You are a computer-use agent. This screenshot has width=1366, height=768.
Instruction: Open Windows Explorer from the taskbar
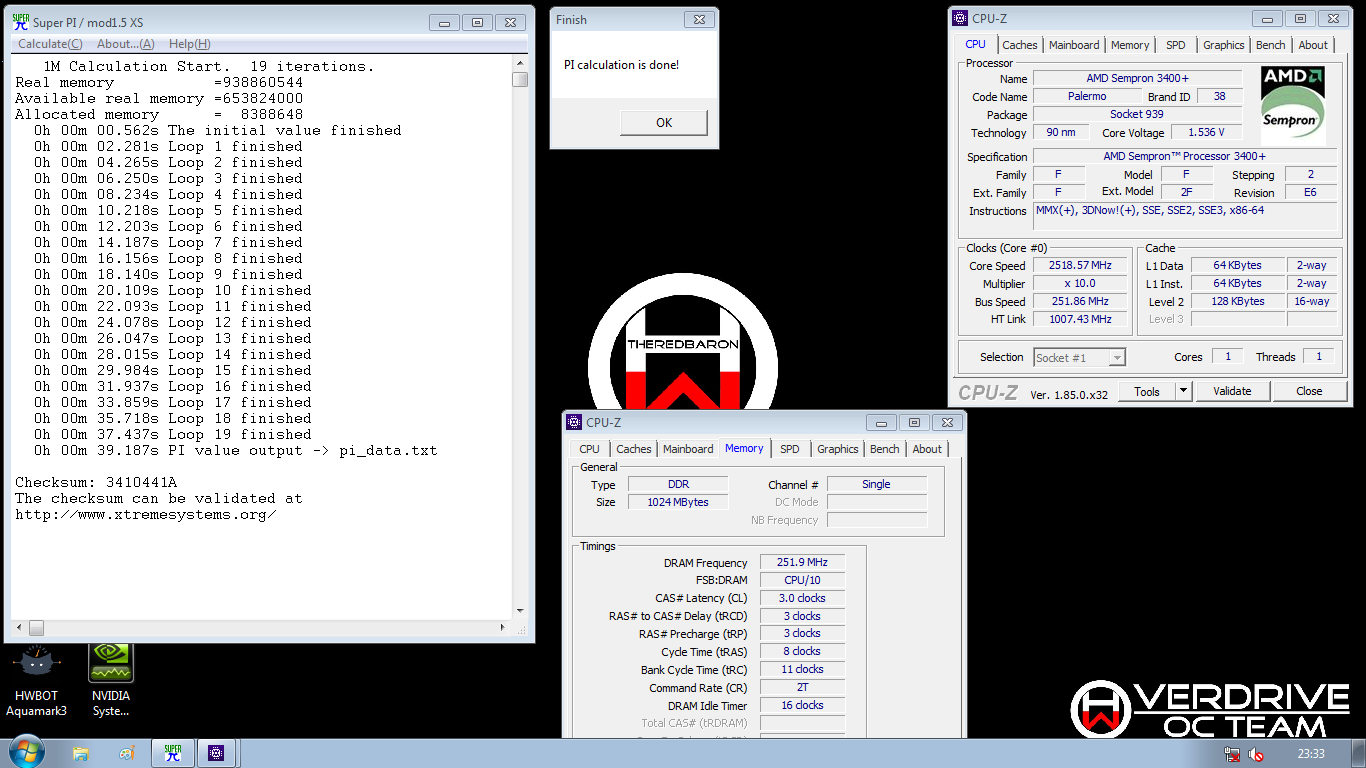click(82, 753)
